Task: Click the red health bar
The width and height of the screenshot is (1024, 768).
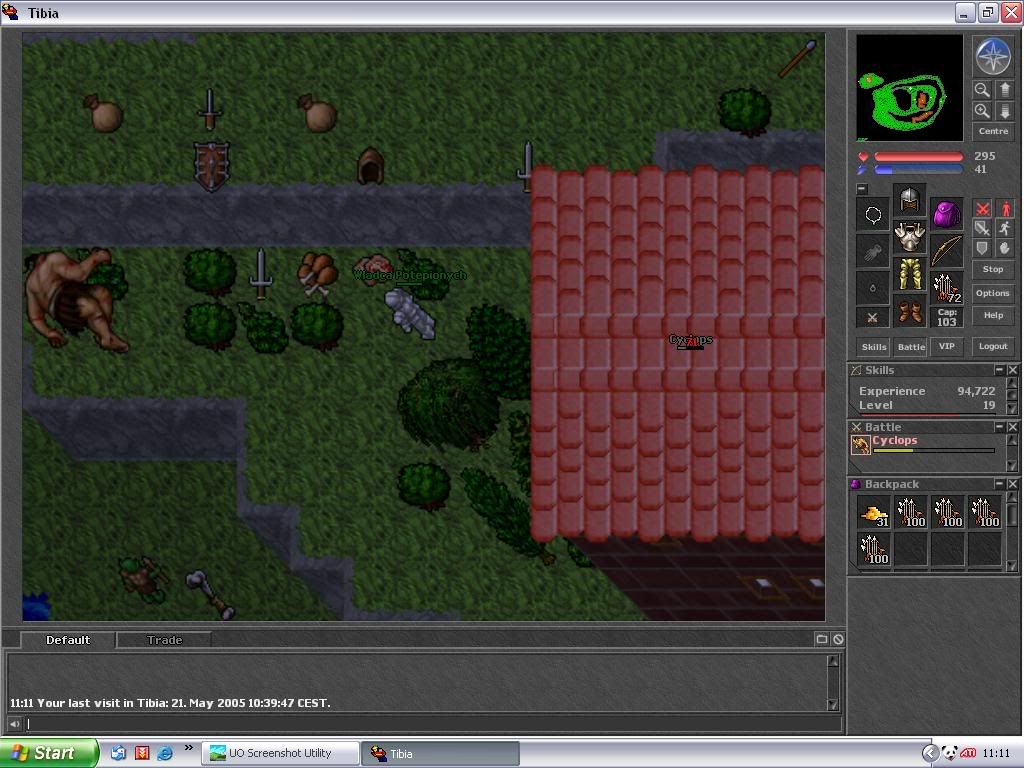Action: point(918,157)
